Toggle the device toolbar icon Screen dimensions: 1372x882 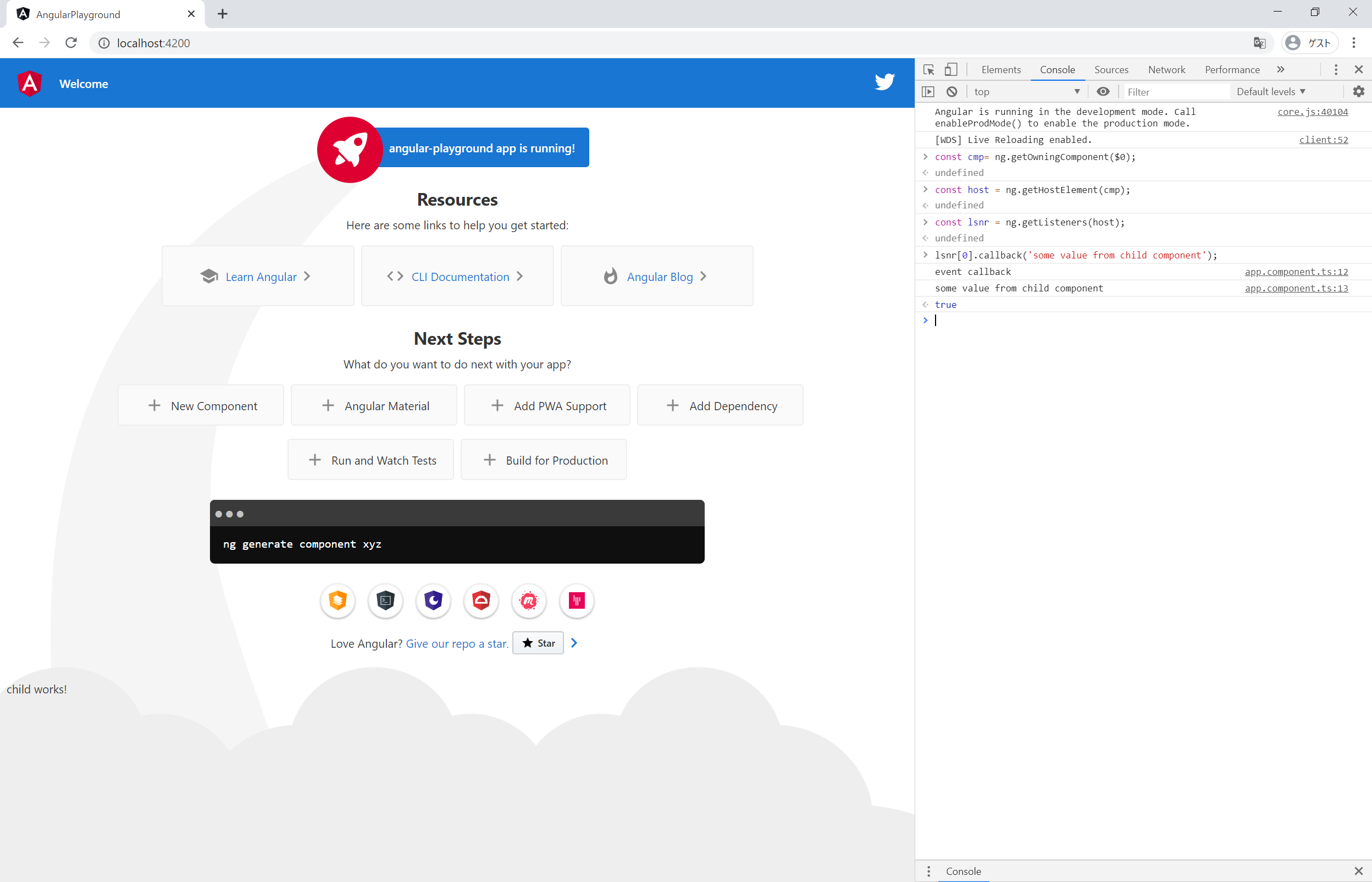pyautogui.click(x=951, y=70)
